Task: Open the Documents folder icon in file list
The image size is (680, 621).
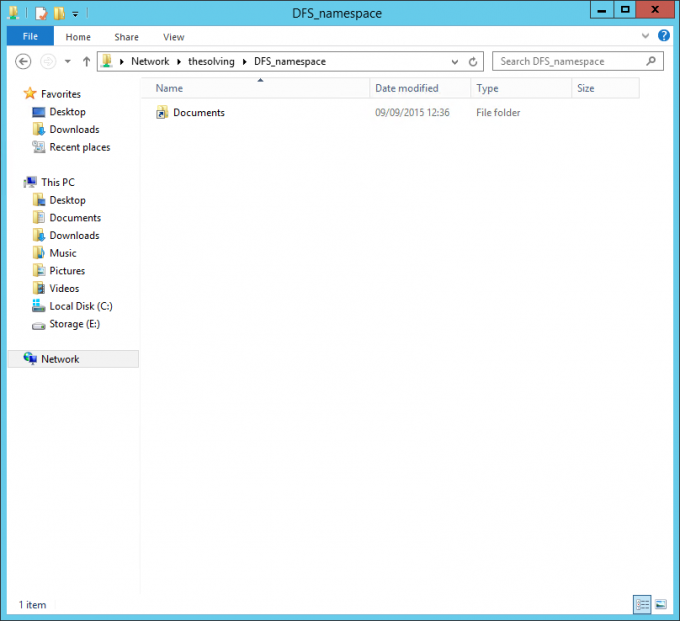Action: pyautogui.click(x=162, y=113)
